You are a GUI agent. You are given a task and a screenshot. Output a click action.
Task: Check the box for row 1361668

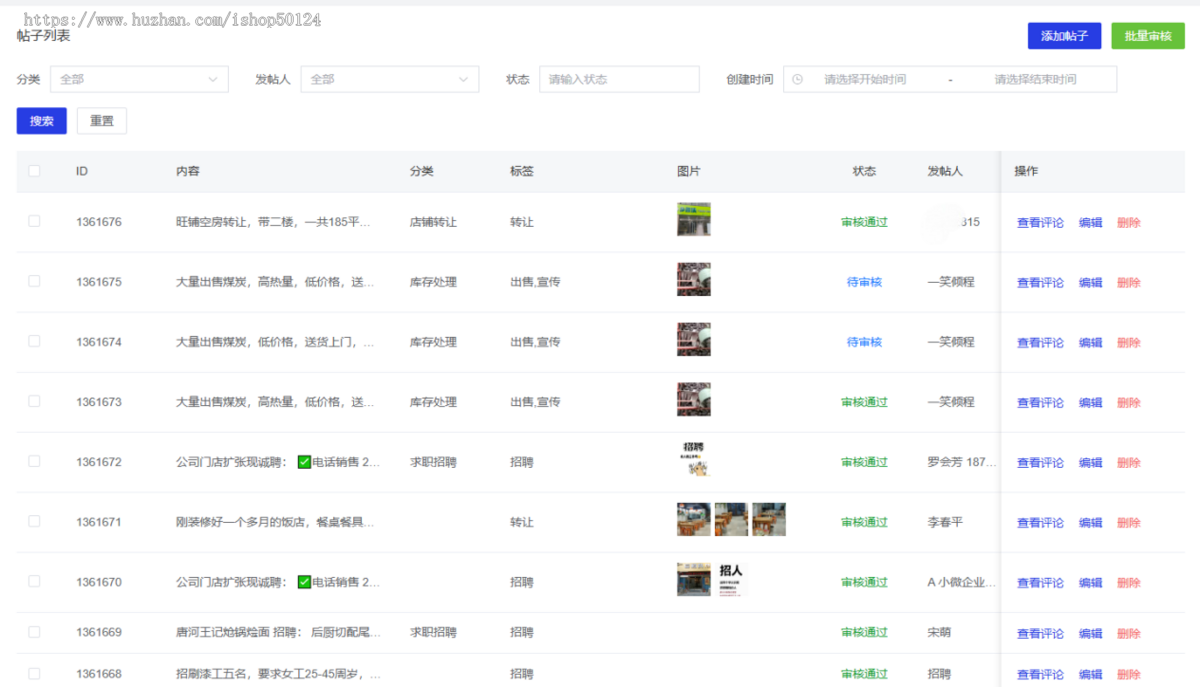34,673
